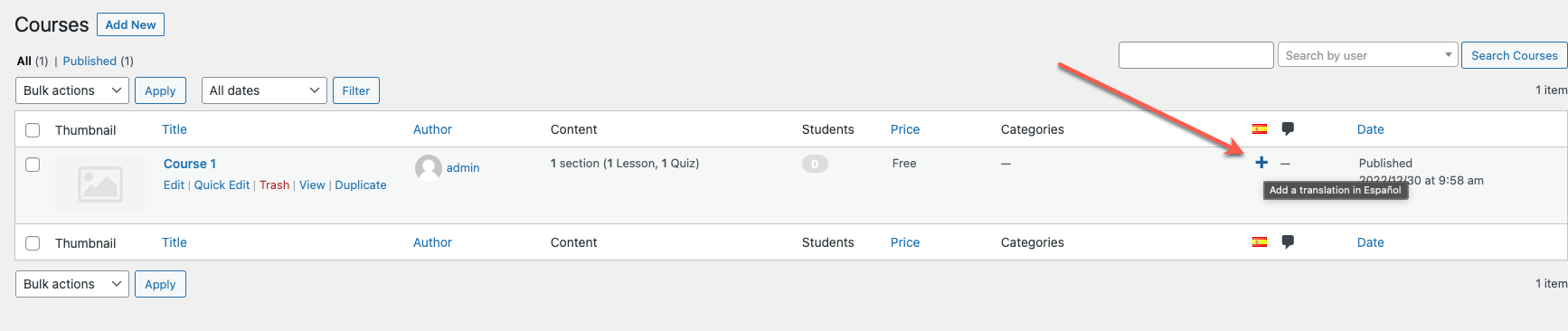Click the Add New button
The image size is (1568, 331).
pos(130,24)
